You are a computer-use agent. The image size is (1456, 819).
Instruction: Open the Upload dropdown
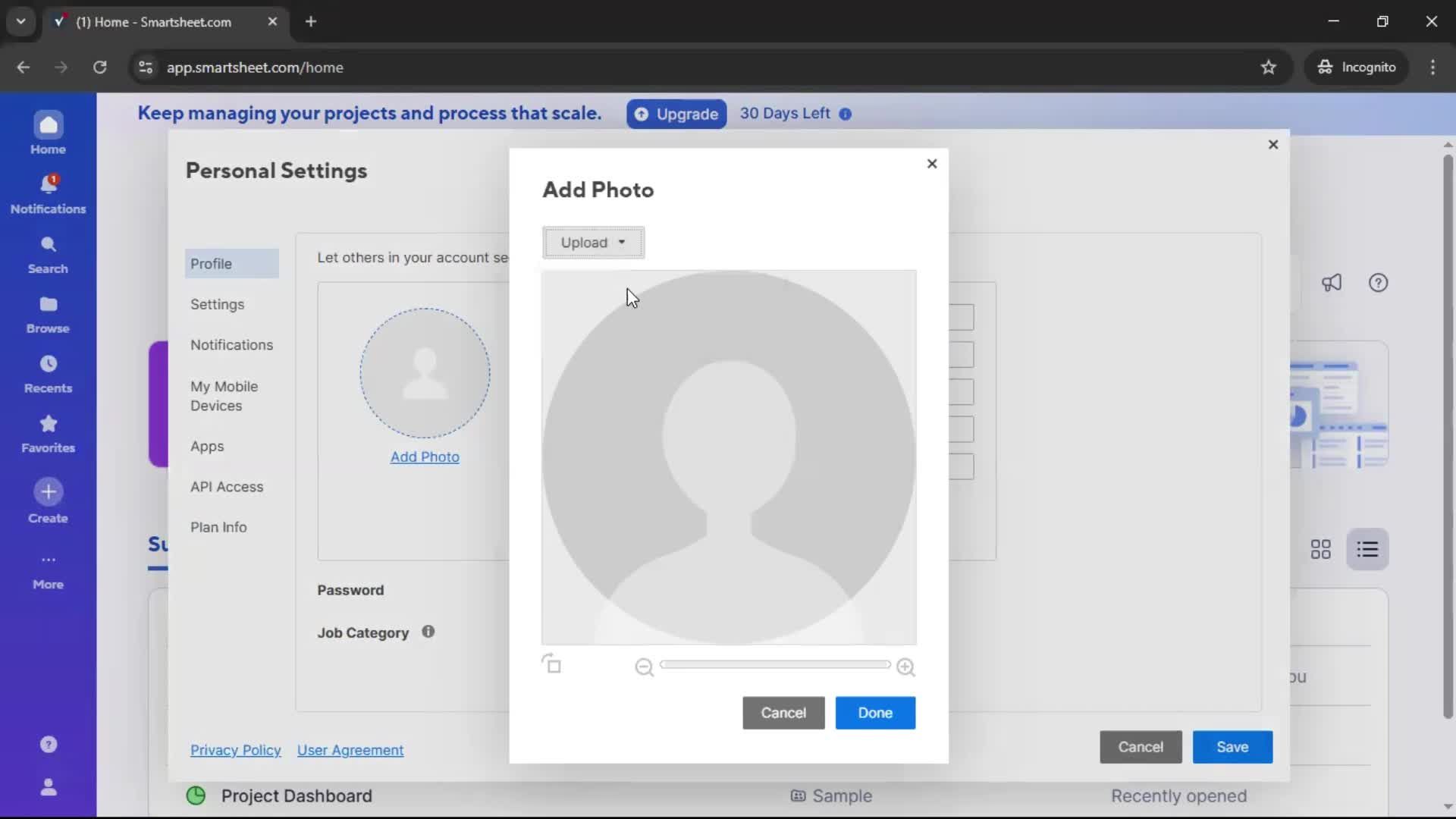pyautogui.click(x=593, y=243)
